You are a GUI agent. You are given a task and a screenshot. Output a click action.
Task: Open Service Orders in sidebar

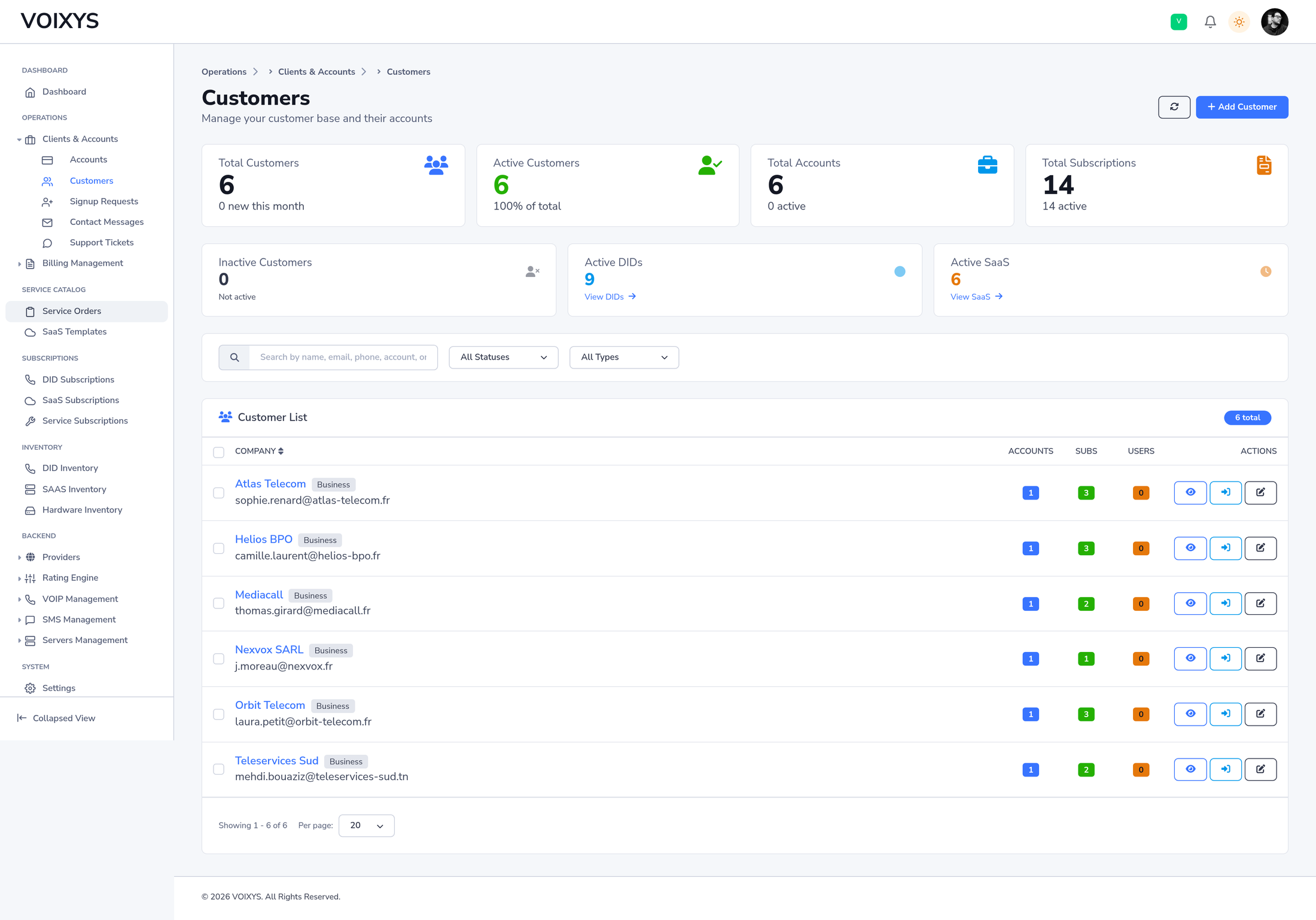pyautogui.click(x=87, y=311)
